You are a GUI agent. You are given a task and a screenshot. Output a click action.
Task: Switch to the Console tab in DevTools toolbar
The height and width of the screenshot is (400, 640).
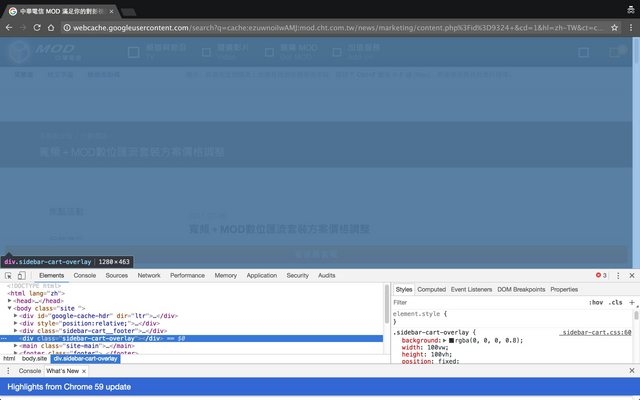coord(84,276)
